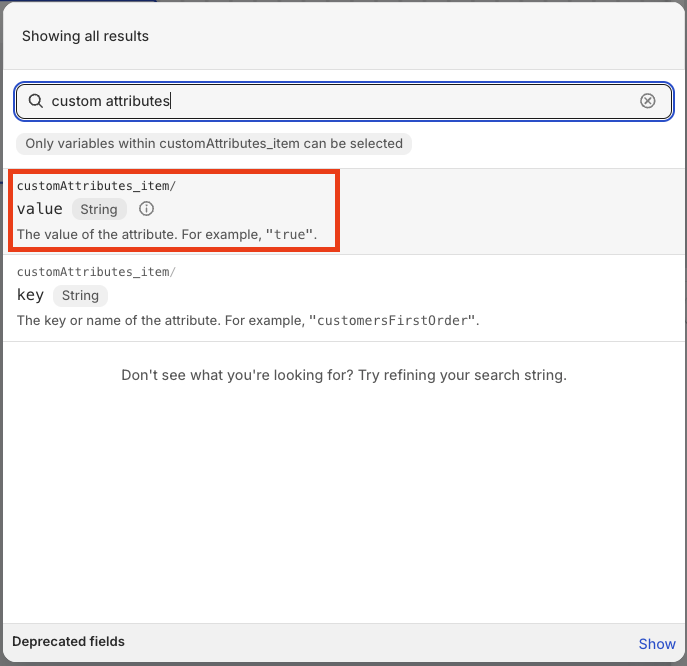Click the customAttributes_item/ path above key
The image size is (687, 666).
point(83,272)
